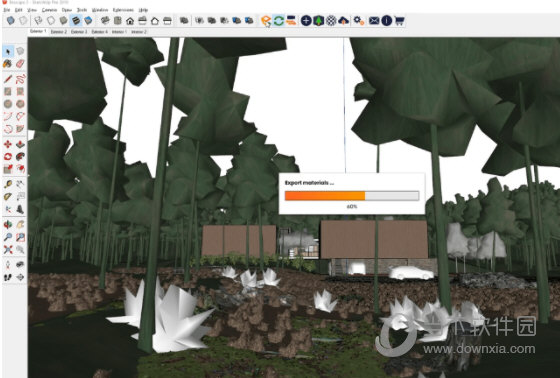Screen dimensions: 560x378
Task: Switch to Exterior 3 scene tab
Action: 79,32
